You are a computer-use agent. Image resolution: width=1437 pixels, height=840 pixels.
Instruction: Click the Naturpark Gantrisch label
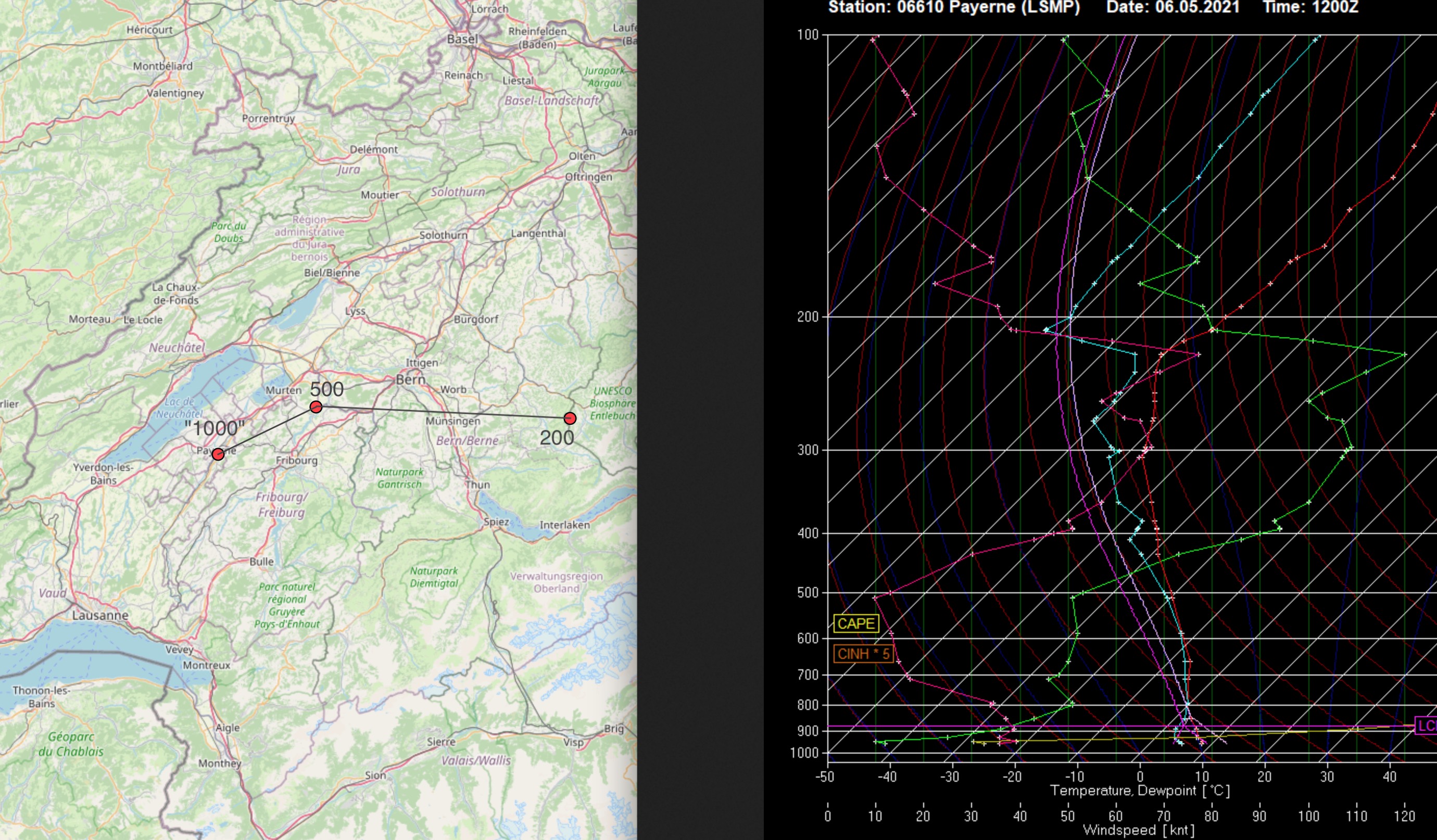click(399, 478)
